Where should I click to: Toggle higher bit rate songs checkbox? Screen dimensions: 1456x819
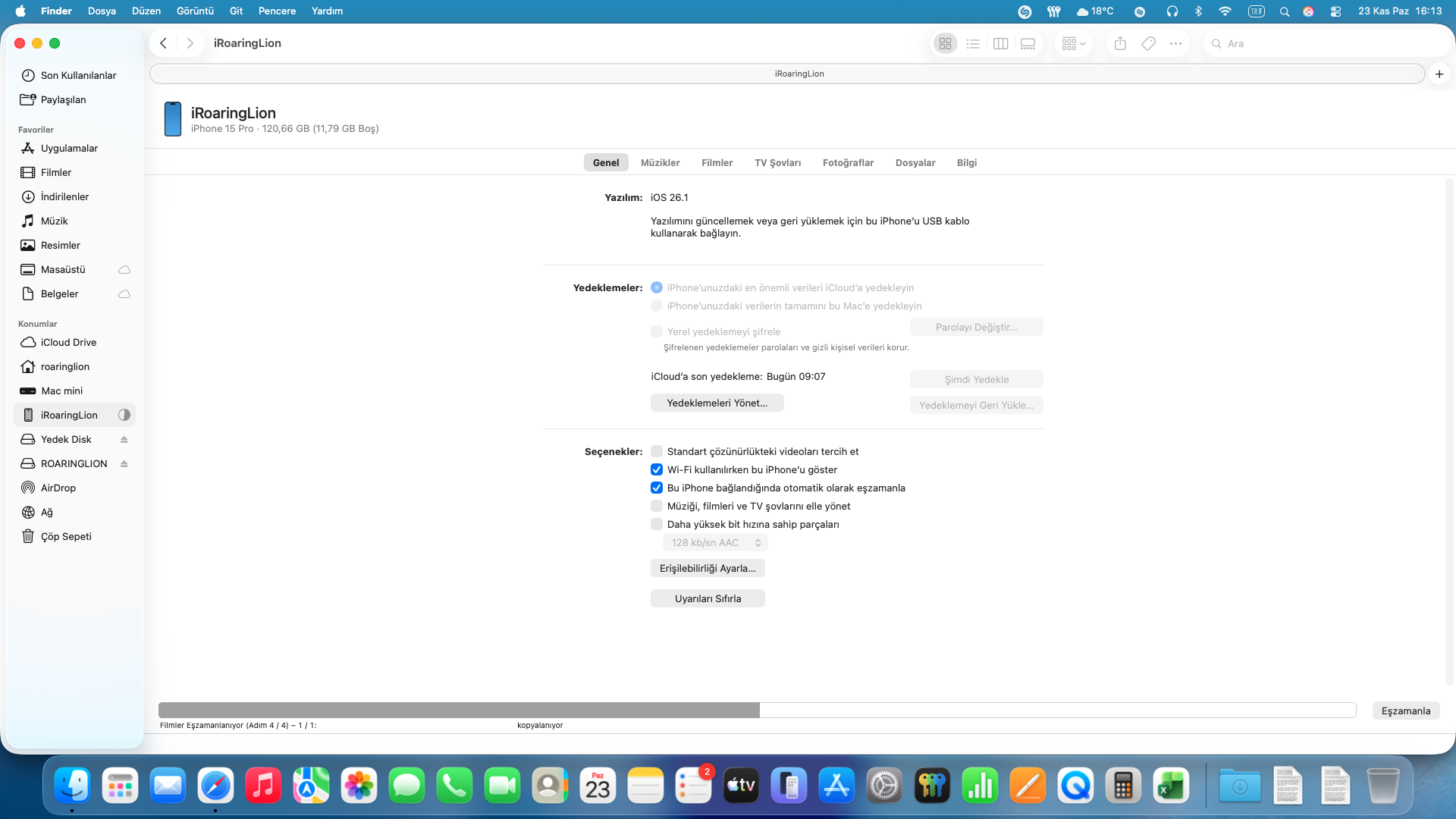(657, 524)
